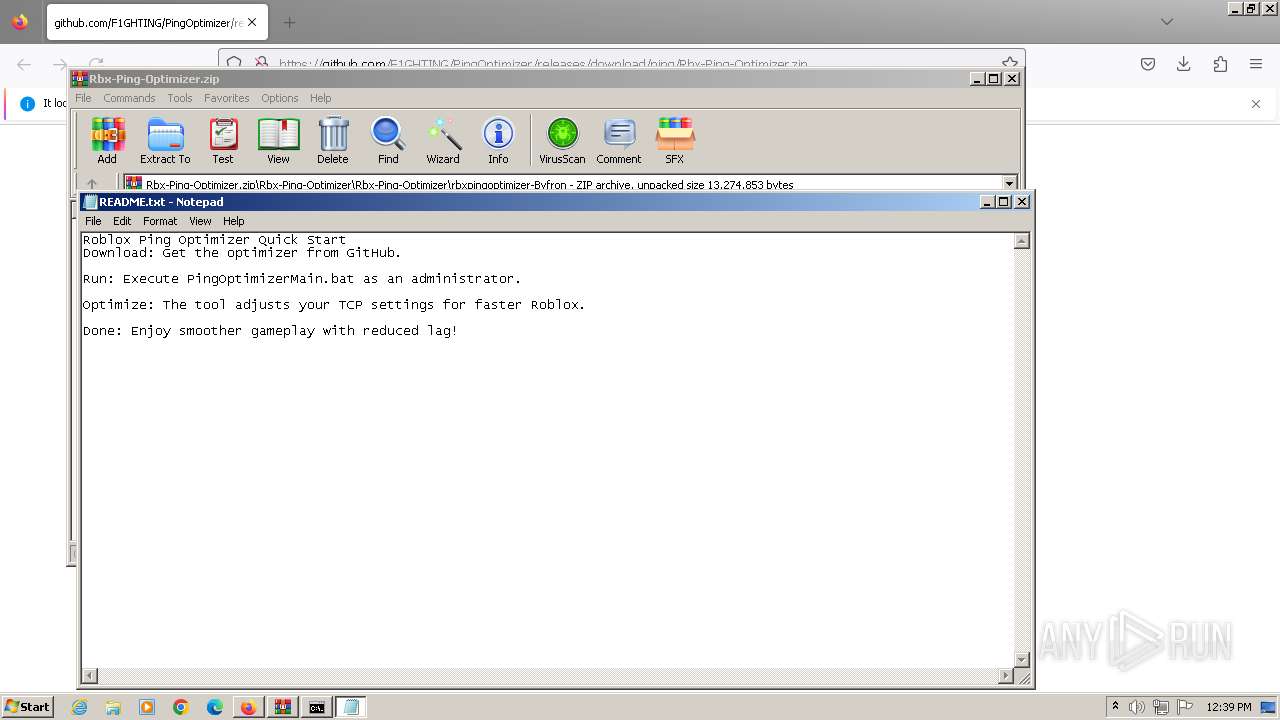Viewport: 1280px width, 720px height.
Task: Open Microsoft Edge from taskbar
Action: pos(215,707)
